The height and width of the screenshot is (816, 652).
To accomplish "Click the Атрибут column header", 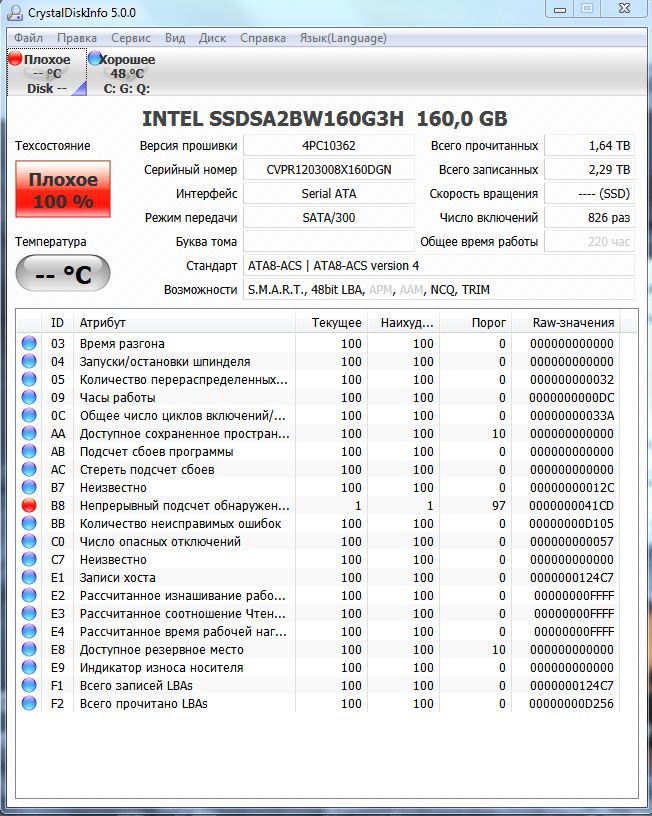I will coord(184,322).
